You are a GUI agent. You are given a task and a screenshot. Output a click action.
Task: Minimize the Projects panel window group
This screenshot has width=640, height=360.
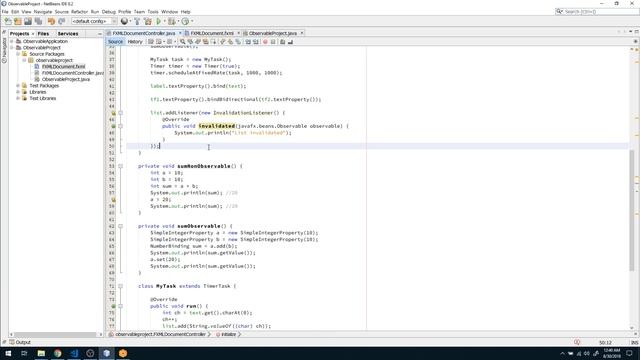pos(100,34)
